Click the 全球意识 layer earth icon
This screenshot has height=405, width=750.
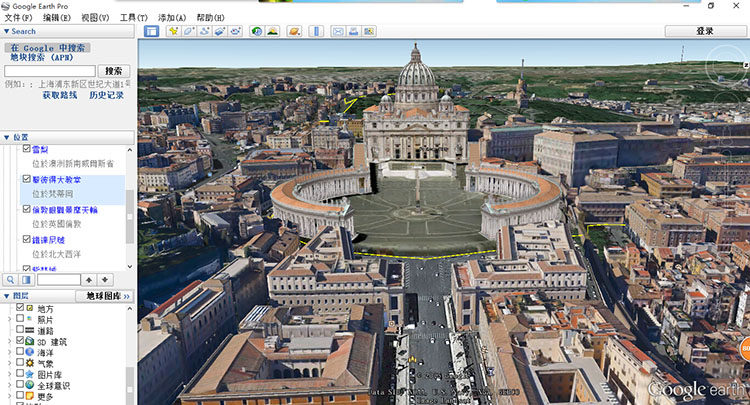(30, 385)
